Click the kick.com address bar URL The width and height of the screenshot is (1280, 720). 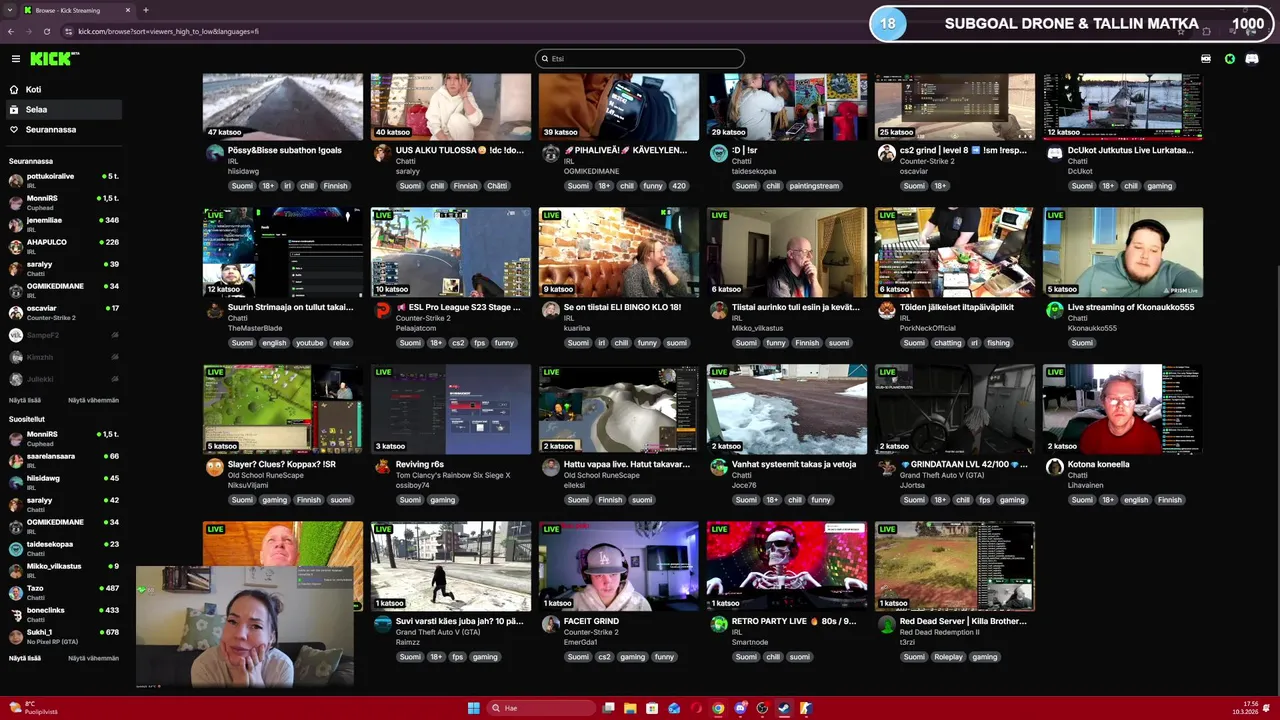(x=168, y=31)
